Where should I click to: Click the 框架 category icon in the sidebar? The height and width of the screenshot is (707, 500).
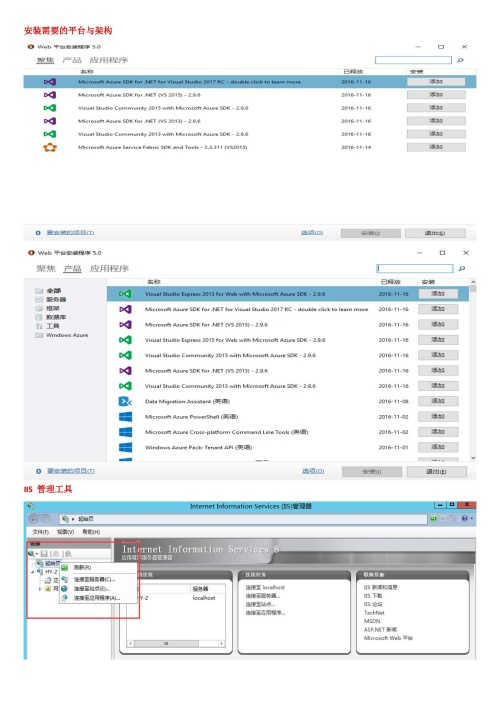(39, 308)
